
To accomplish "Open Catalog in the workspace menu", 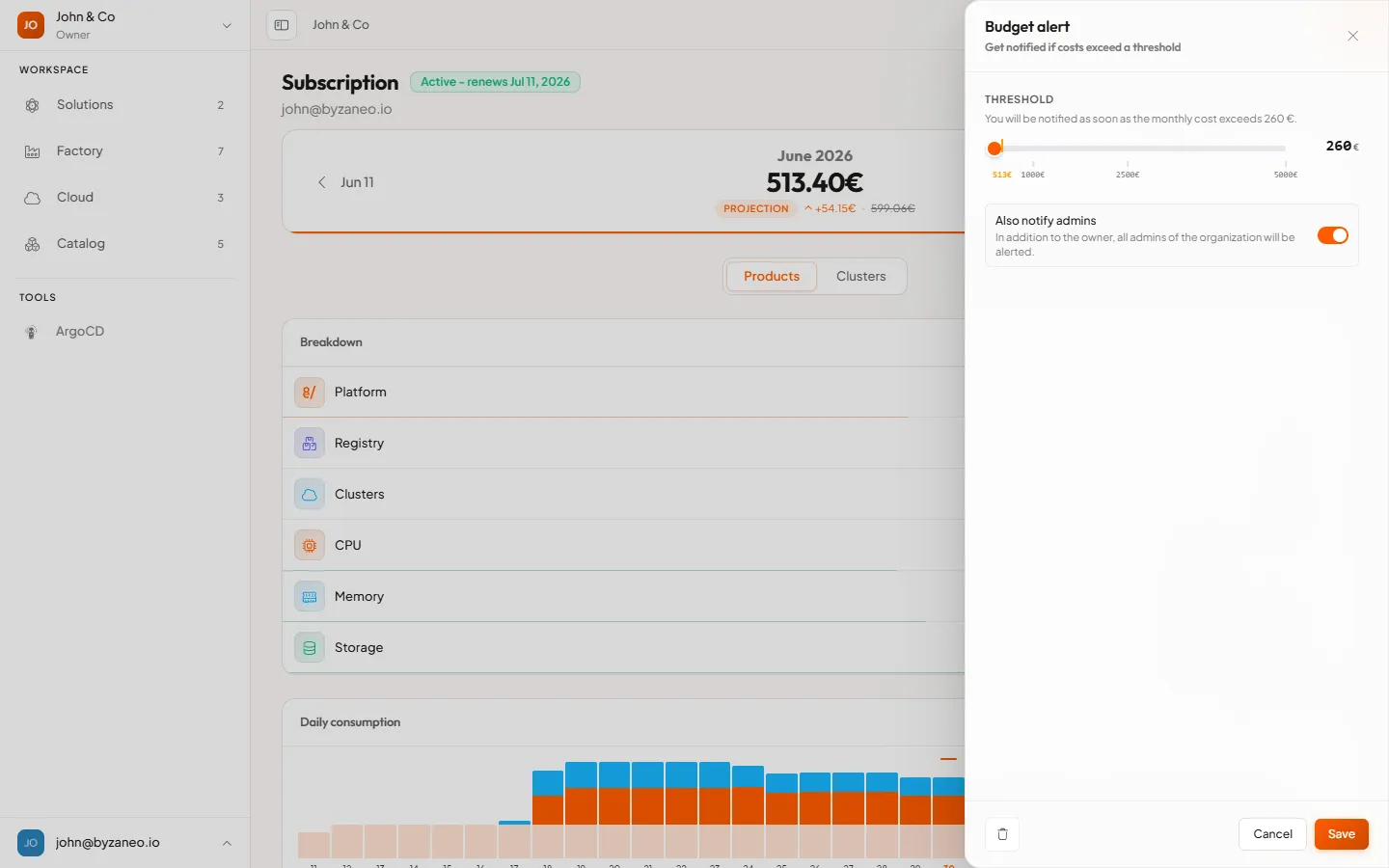I will 125,244.
